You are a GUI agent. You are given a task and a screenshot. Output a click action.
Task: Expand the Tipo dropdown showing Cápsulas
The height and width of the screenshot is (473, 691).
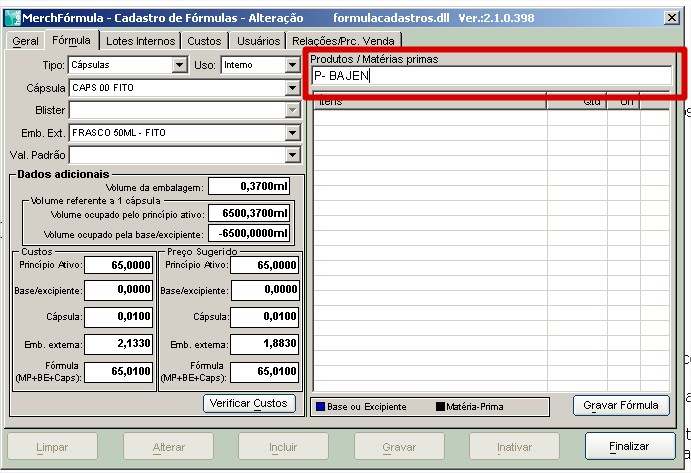point(180,65)
